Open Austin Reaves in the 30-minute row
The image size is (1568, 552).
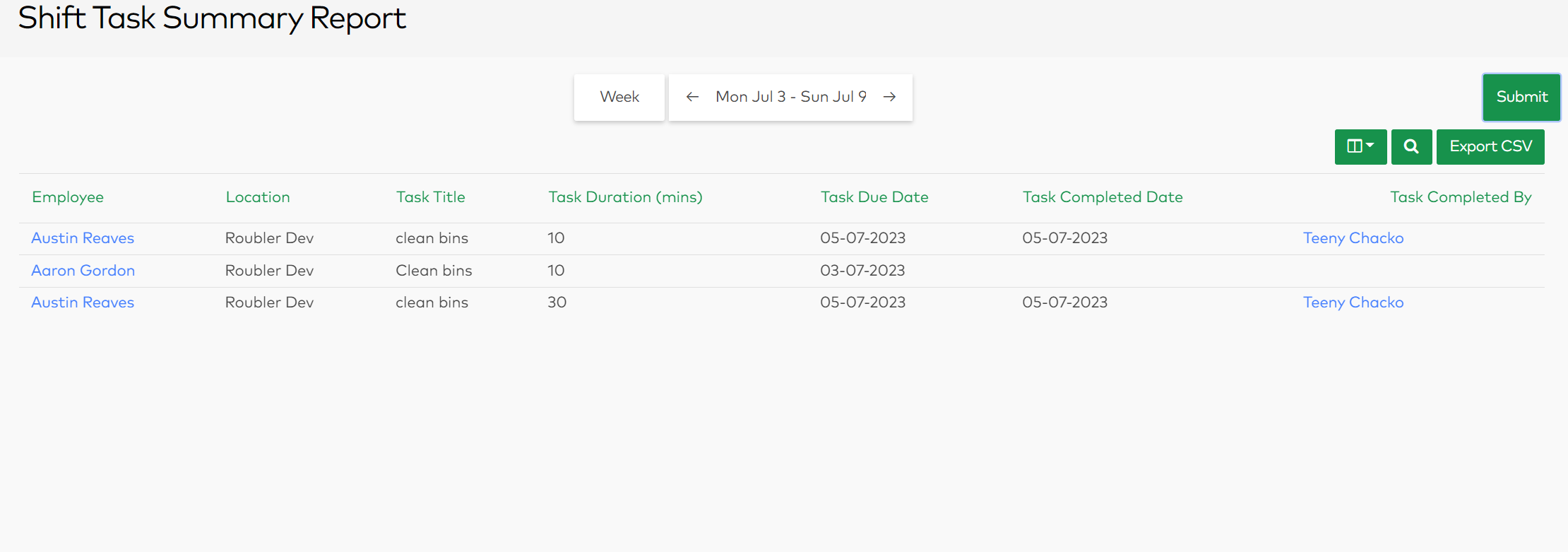tap(83, 303)
